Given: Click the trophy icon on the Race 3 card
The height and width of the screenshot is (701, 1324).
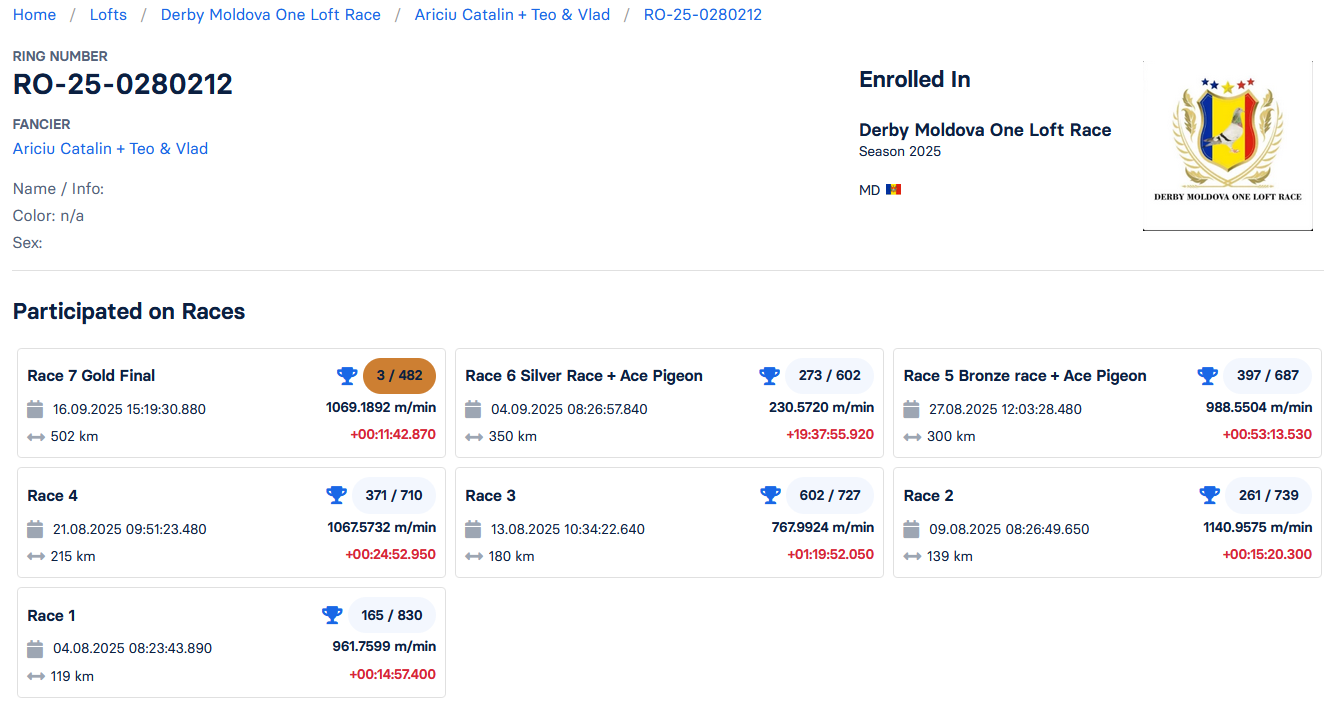Looking at the screenshot, I should (x=770, y=495).
